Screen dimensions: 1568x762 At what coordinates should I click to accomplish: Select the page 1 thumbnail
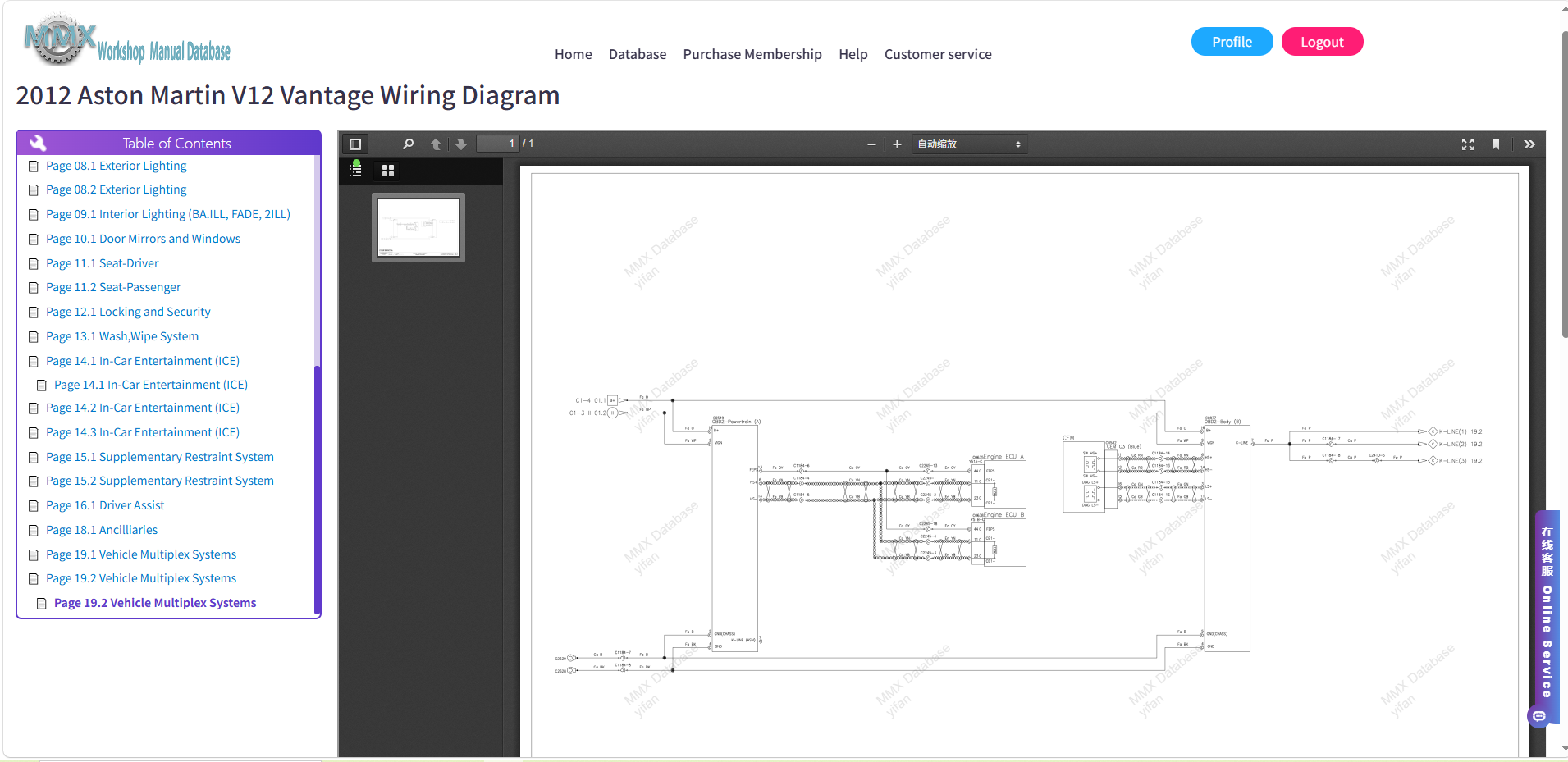(x=418, y=227)
